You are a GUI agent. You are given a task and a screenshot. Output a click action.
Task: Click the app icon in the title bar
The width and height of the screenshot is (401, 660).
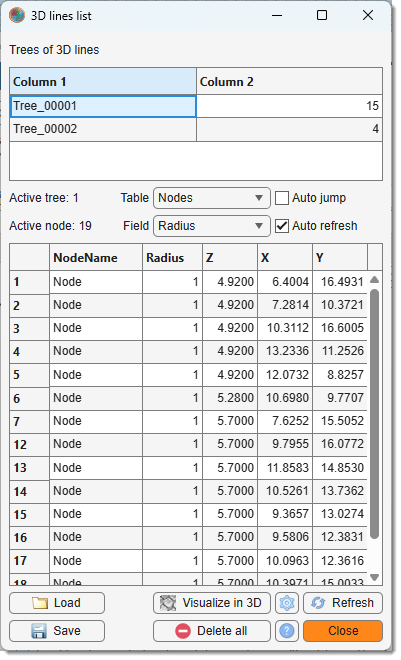tap(17, 16)
